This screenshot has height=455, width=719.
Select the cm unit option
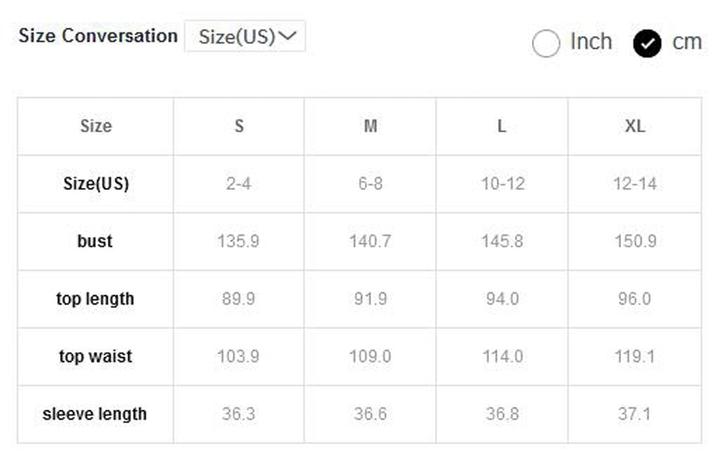(648, 43)
